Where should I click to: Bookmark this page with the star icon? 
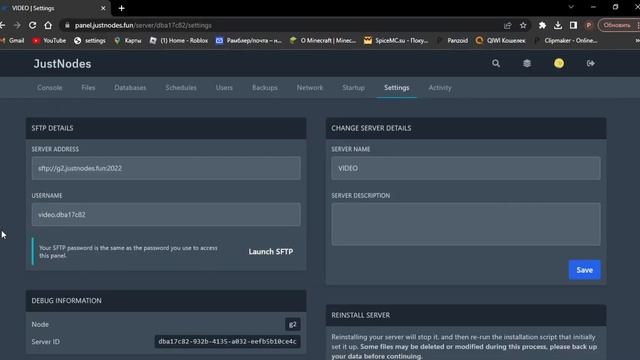click(523, 25)
